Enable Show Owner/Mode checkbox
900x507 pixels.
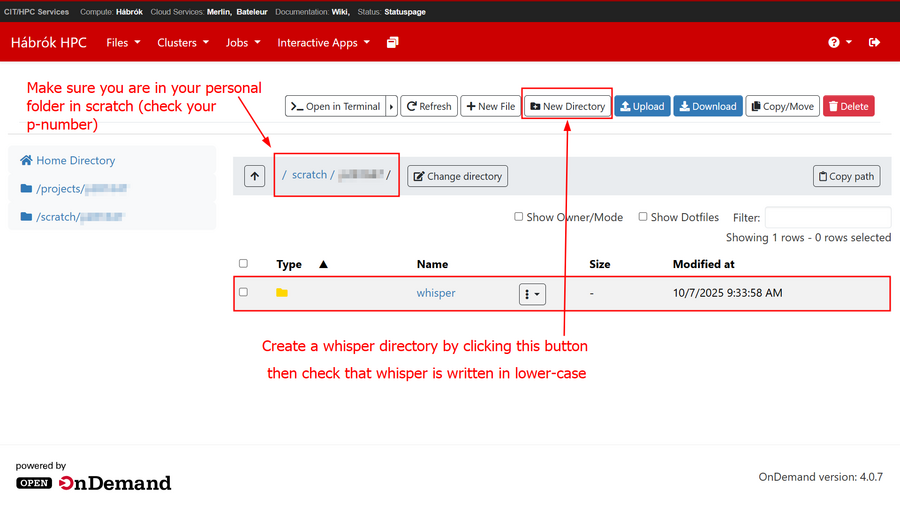coord(518,217)
